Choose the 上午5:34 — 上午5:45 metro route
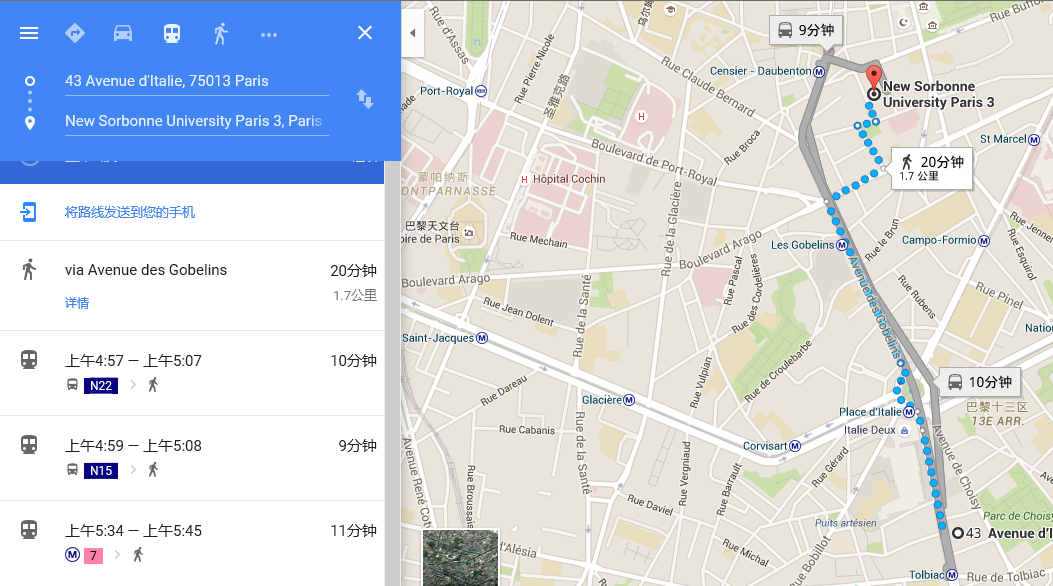 [192, 543]
